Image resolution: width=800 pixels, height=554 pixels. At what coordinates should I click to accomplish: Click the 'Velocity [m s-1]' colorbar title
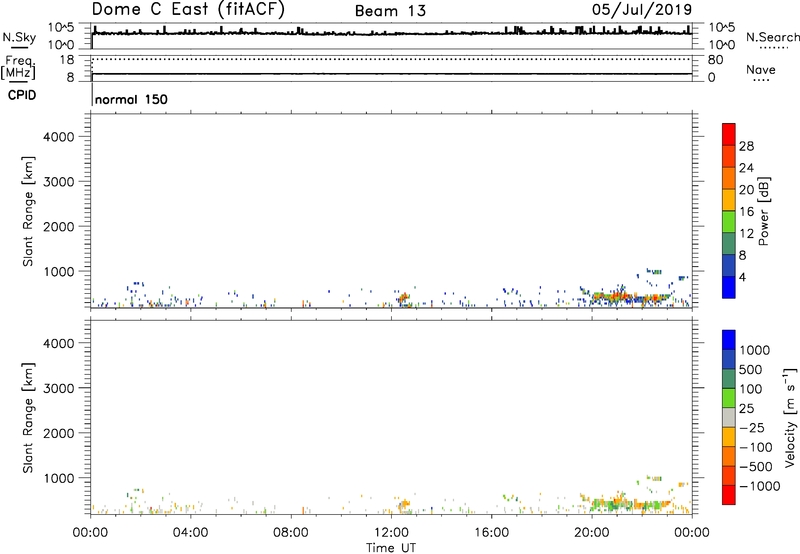790,417
